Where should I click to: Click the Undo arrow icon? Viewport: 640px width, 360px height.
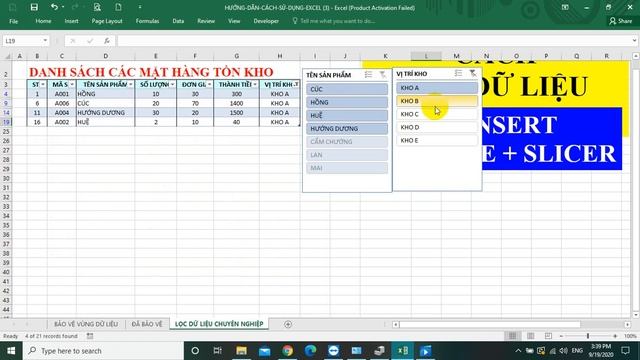click(x=54, y=7)
